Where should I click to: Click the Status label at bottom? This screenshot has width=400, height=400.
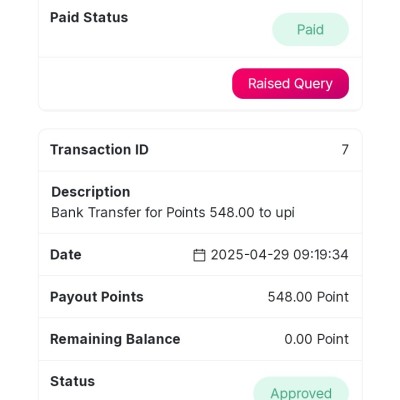coord(72,381)
